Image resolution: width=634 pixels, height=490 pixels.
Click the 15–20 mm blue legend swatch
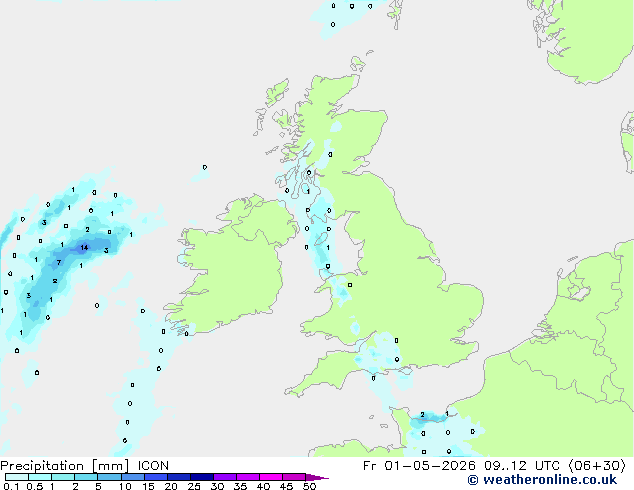pyautogui.click(x=156, y=477)
